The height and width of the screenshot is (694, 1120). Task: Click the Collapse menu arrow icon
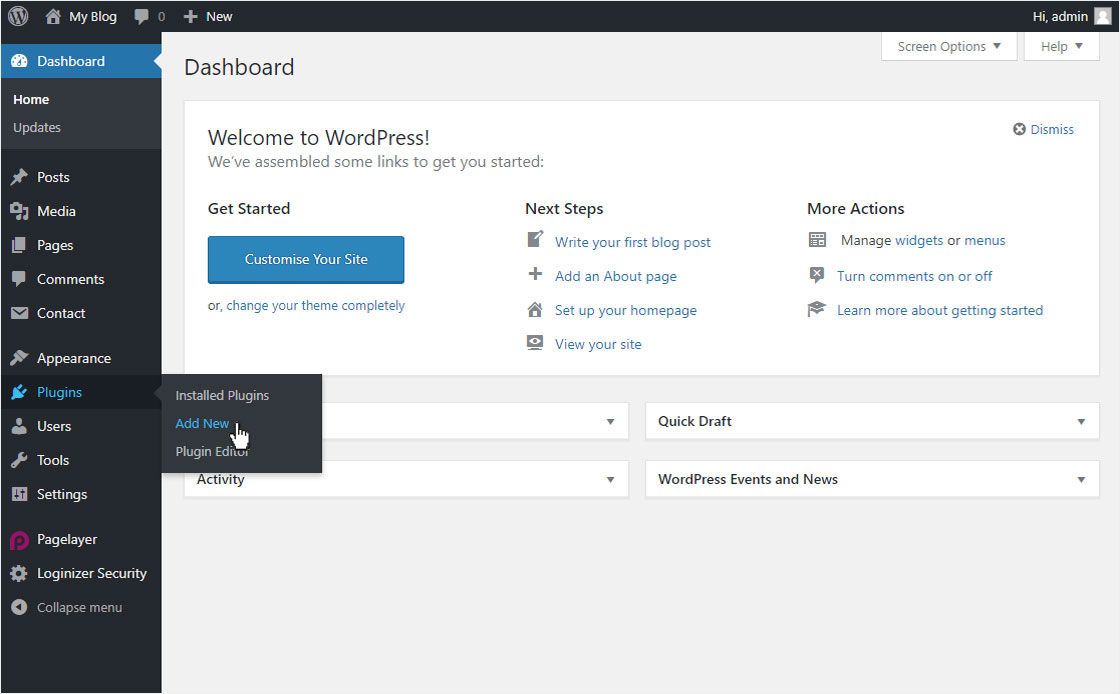click(19, 608)
